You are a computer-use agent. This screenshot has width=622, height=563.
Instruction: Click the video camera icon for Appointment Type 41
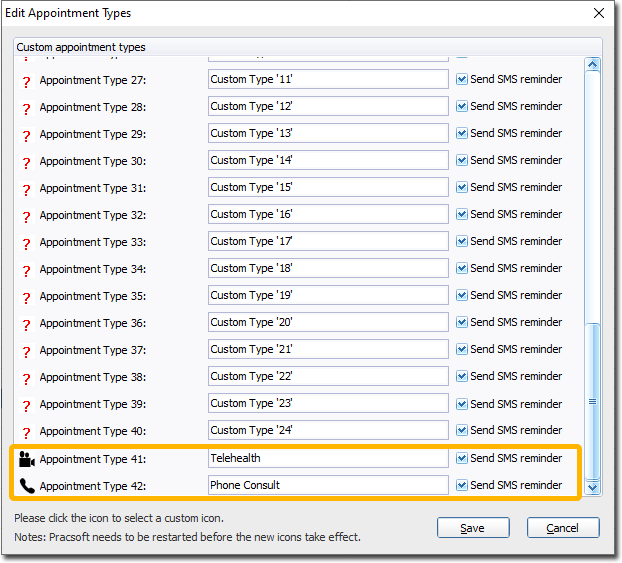point(26,459)
